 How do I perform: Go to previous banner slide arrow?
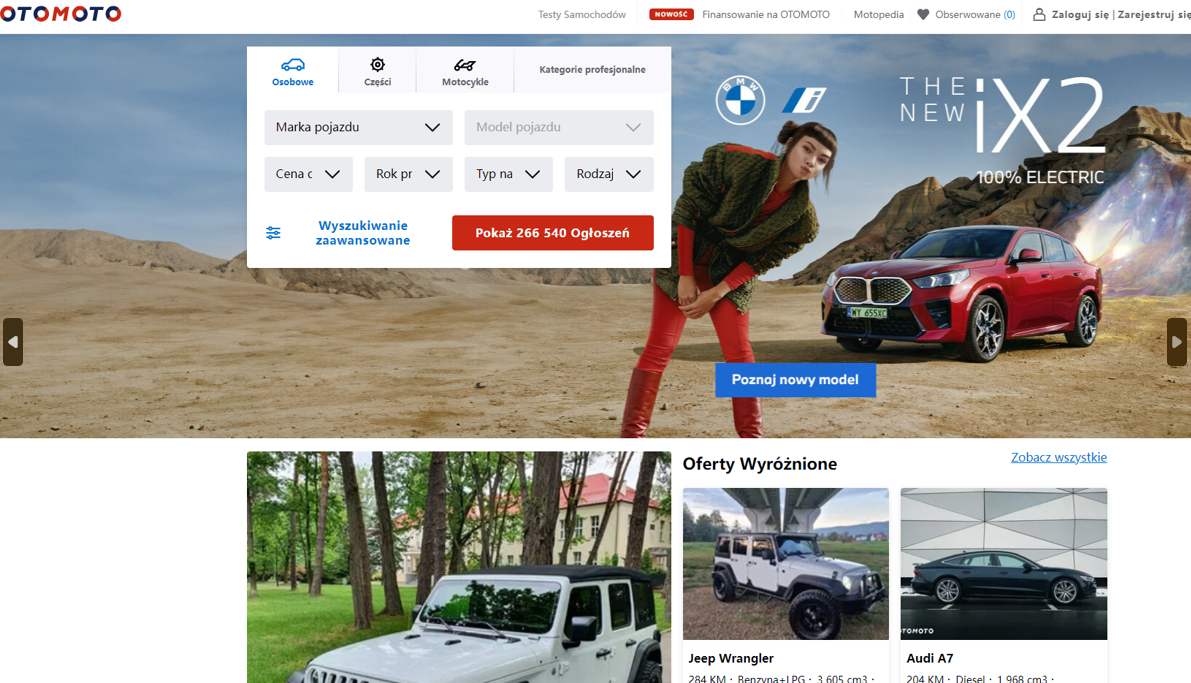[x=13, y=342]
